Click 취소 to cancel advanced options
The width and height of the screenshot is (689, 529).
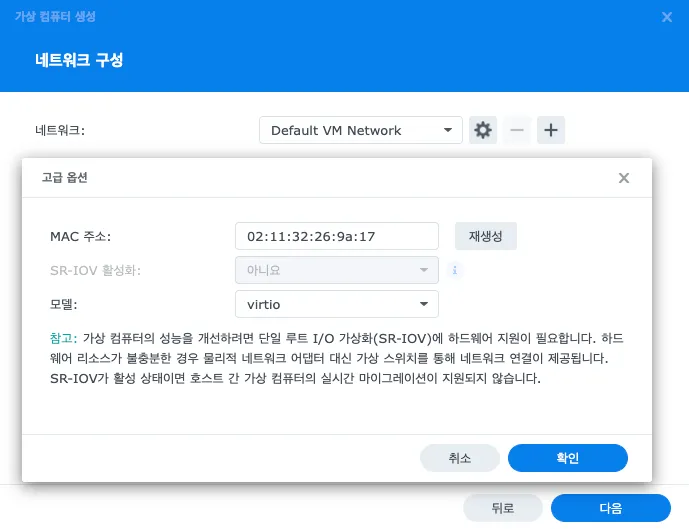point(460,458)
